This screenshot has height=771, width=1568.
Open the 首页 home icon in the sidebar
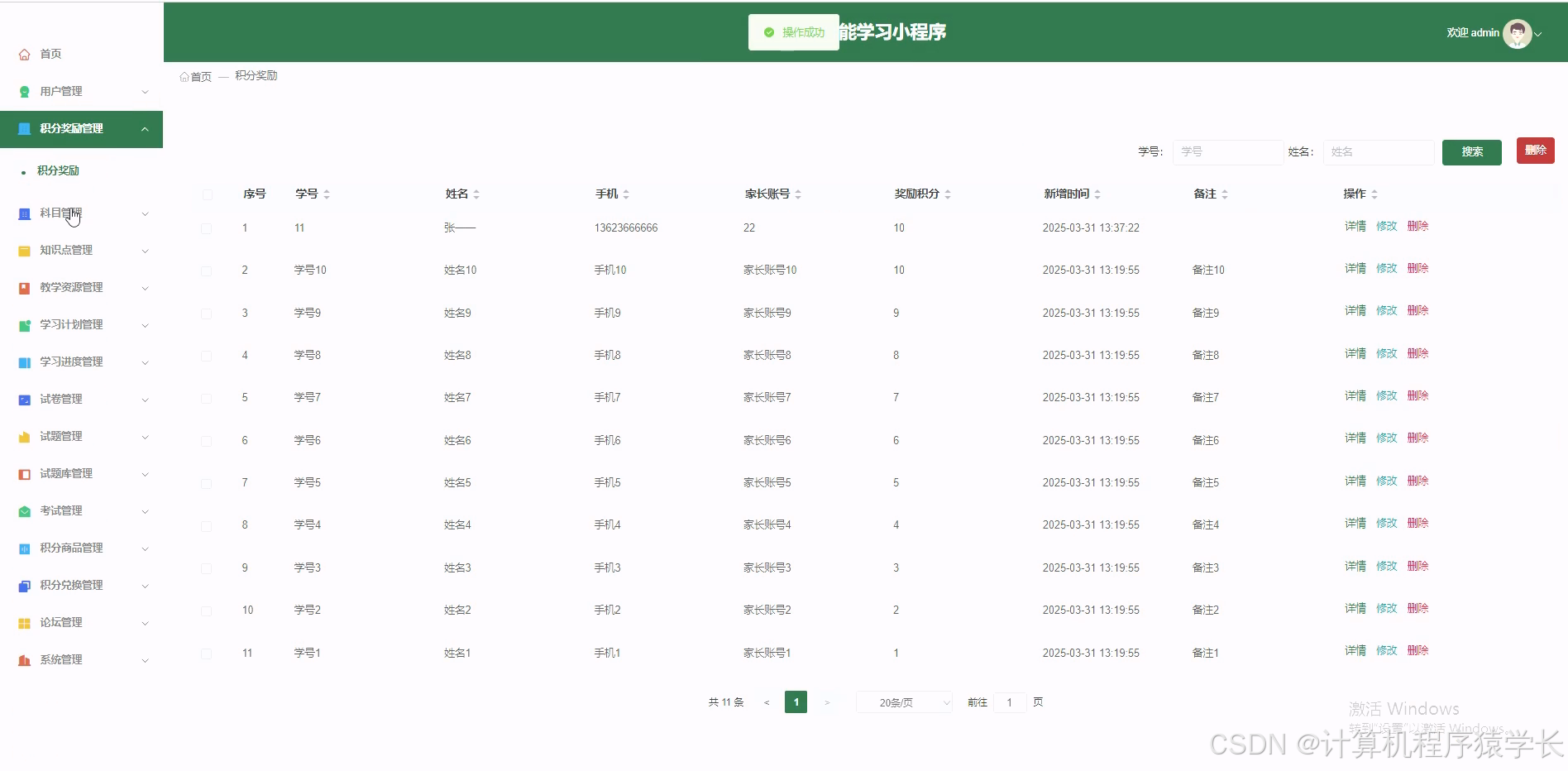pyautogui.click(x=24, y=54)
